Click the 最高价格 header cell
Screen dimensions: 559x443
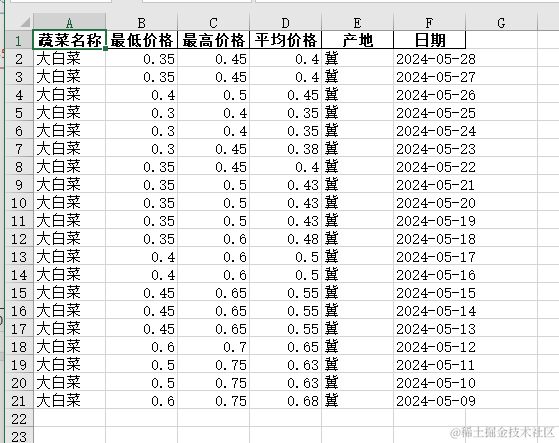pos(214,40)
